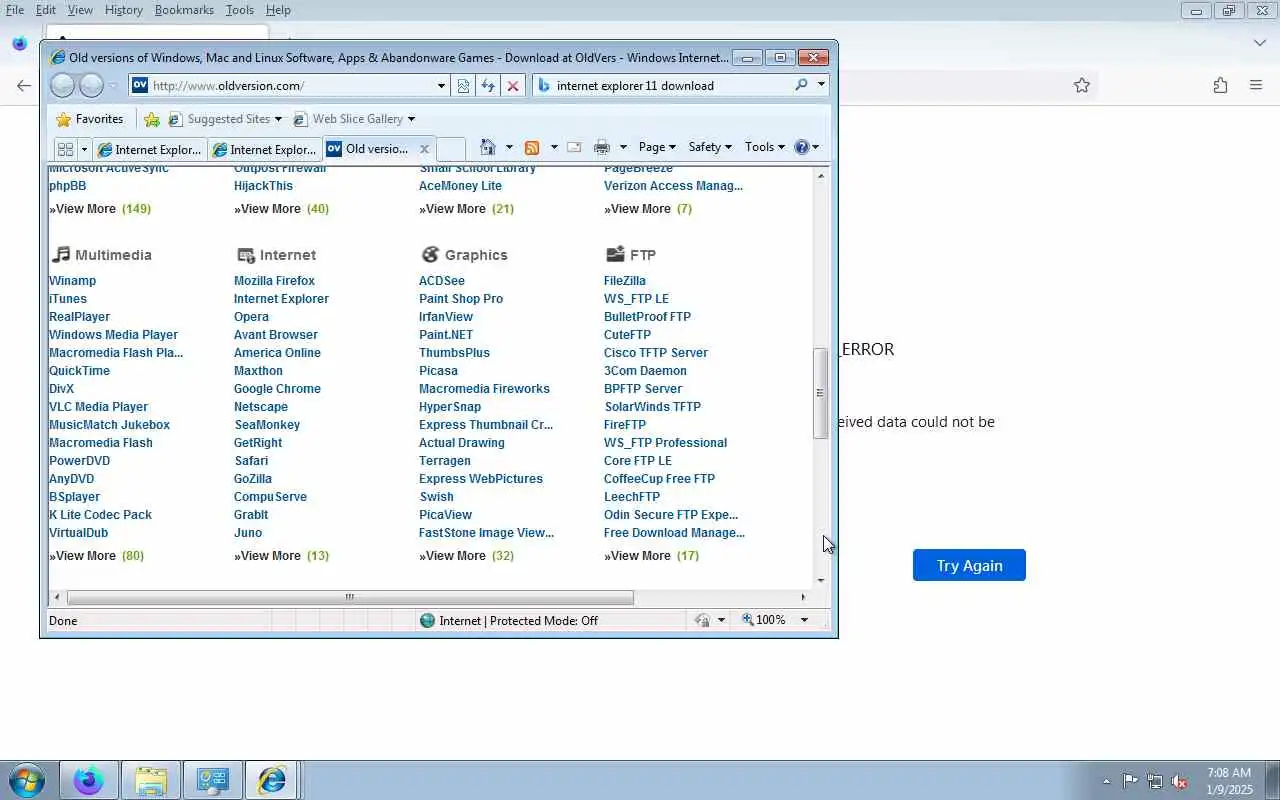Open the Windows Start button
The image size is (1280, 800).
click(27, 780)
